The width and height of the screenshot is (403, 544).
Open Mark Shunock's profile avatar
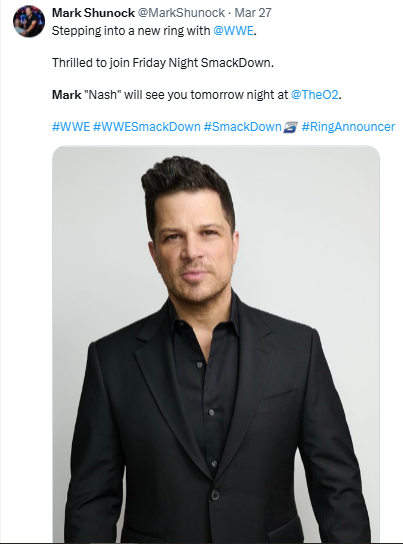[29, 21]
